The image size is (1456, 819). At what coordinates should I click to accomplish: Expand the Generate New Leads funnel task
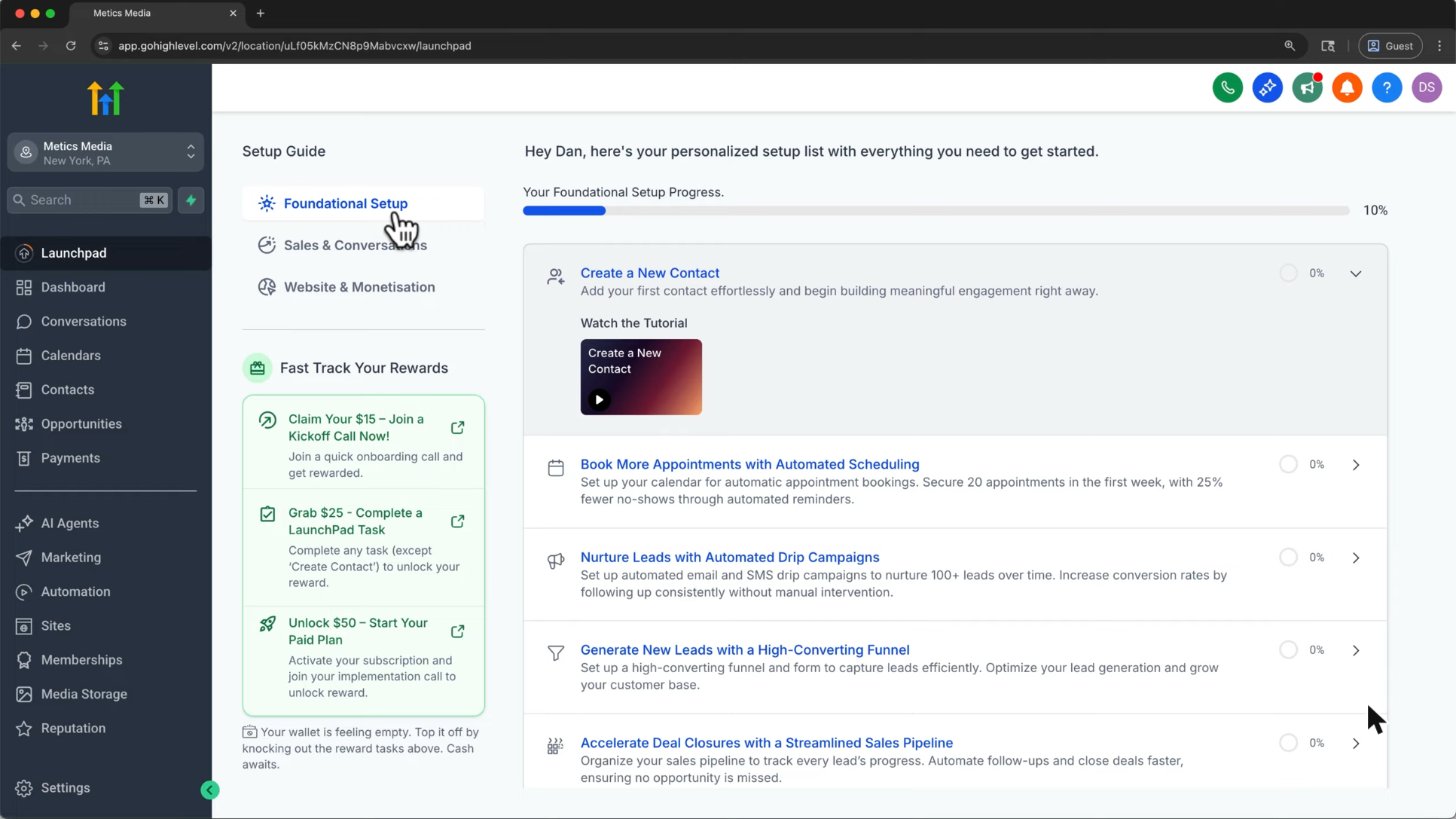pos(1356,651)
